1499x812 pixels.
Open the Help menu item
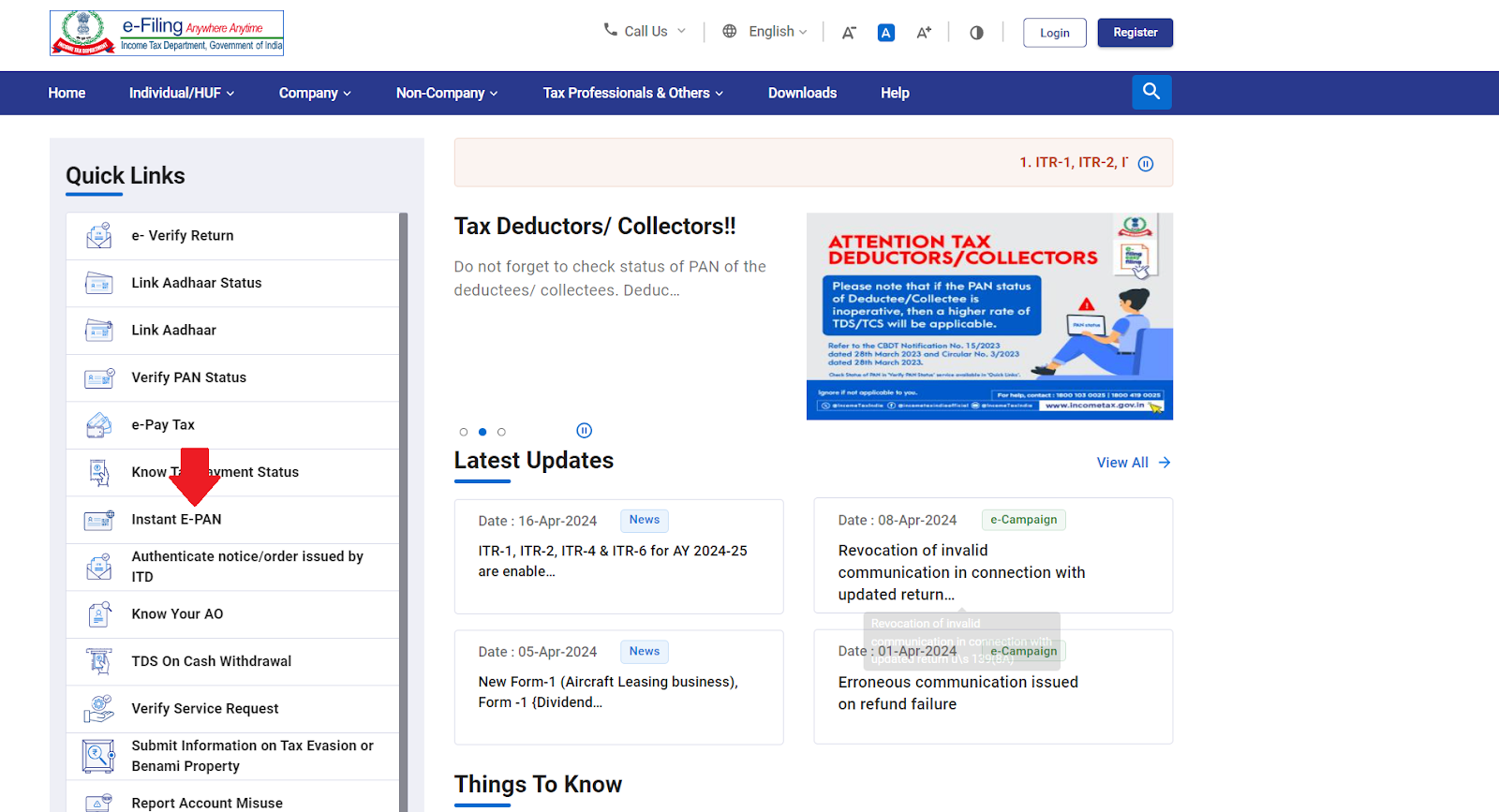coord(895,93)
